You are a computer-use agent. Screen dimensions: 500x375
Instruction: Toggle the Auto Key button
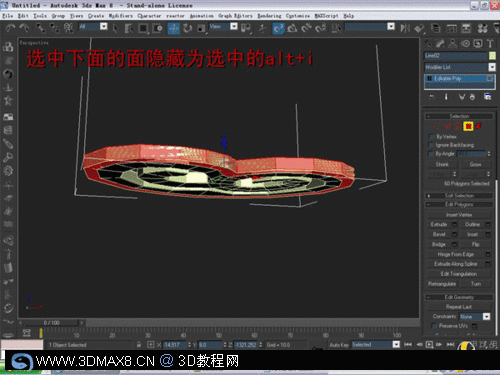coord(339,345)
